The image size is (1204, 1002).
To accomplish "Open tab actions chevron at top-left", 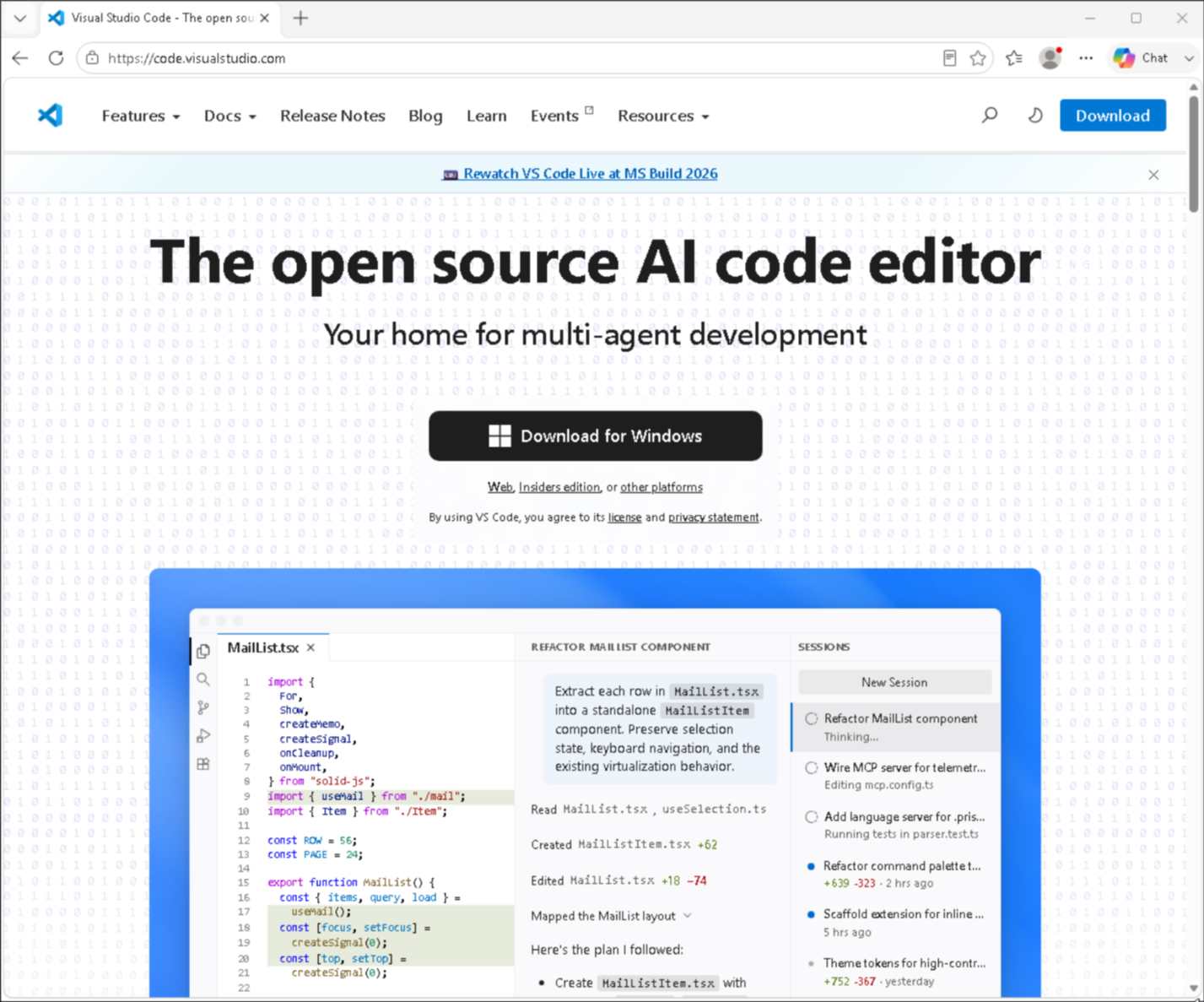I will (x=19, y=18).
